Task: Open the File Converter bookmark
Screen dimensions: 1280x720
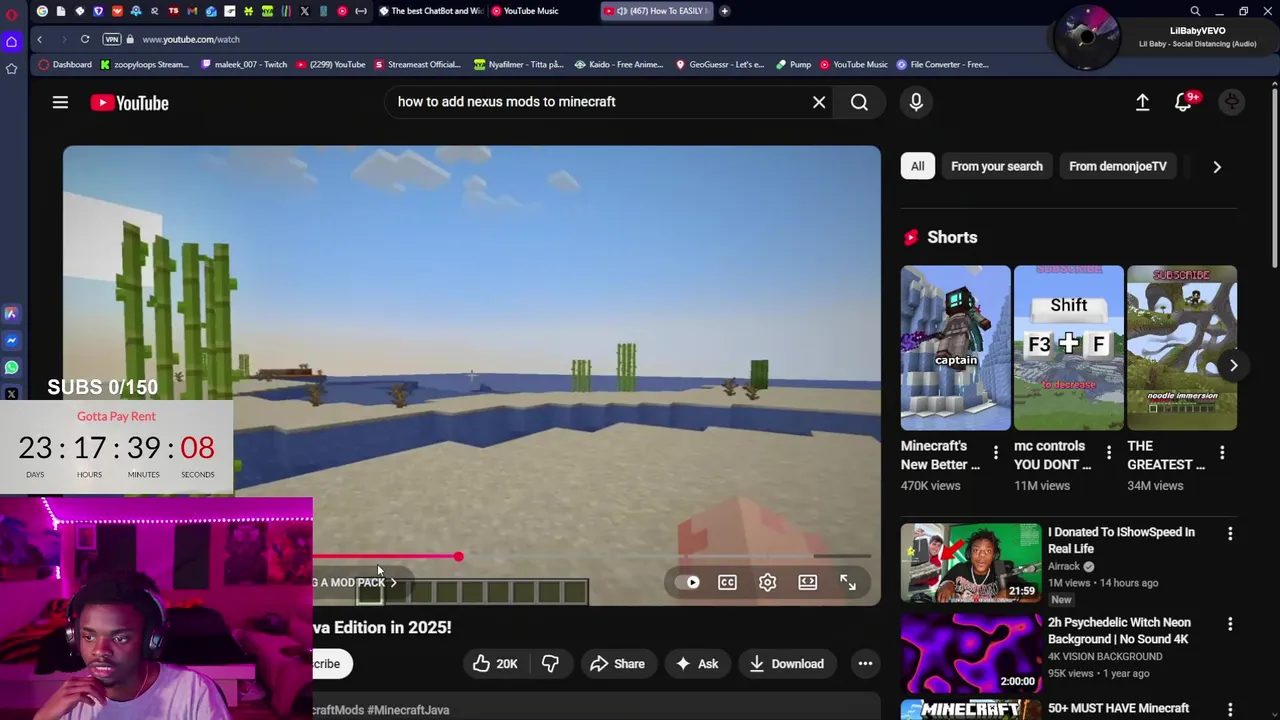Action: pyautogui.click(x=942, y=64)
